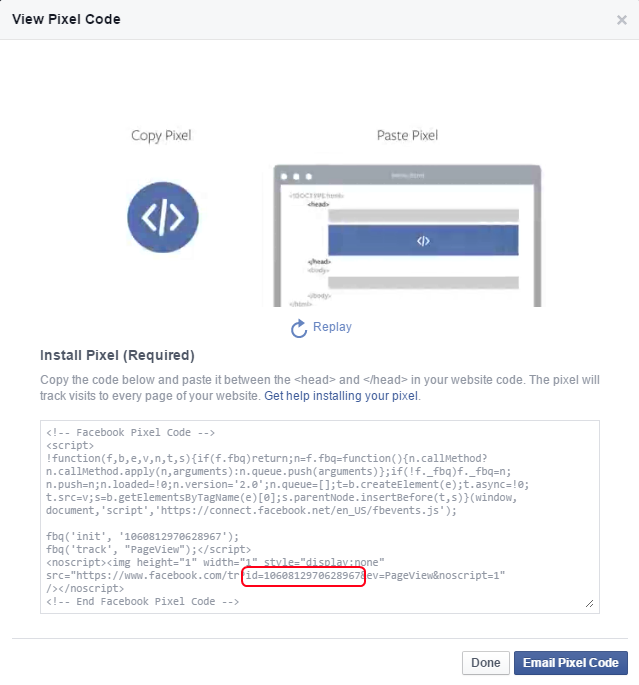Click the fbevents.js URL line in code
The image size is (639, 685).
(251, 511)
